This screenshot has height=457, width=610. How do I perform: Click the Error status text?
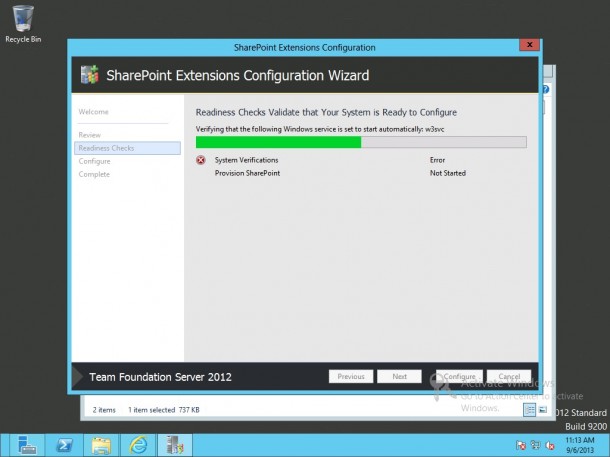pyautogui.click(x=437, y=160)
